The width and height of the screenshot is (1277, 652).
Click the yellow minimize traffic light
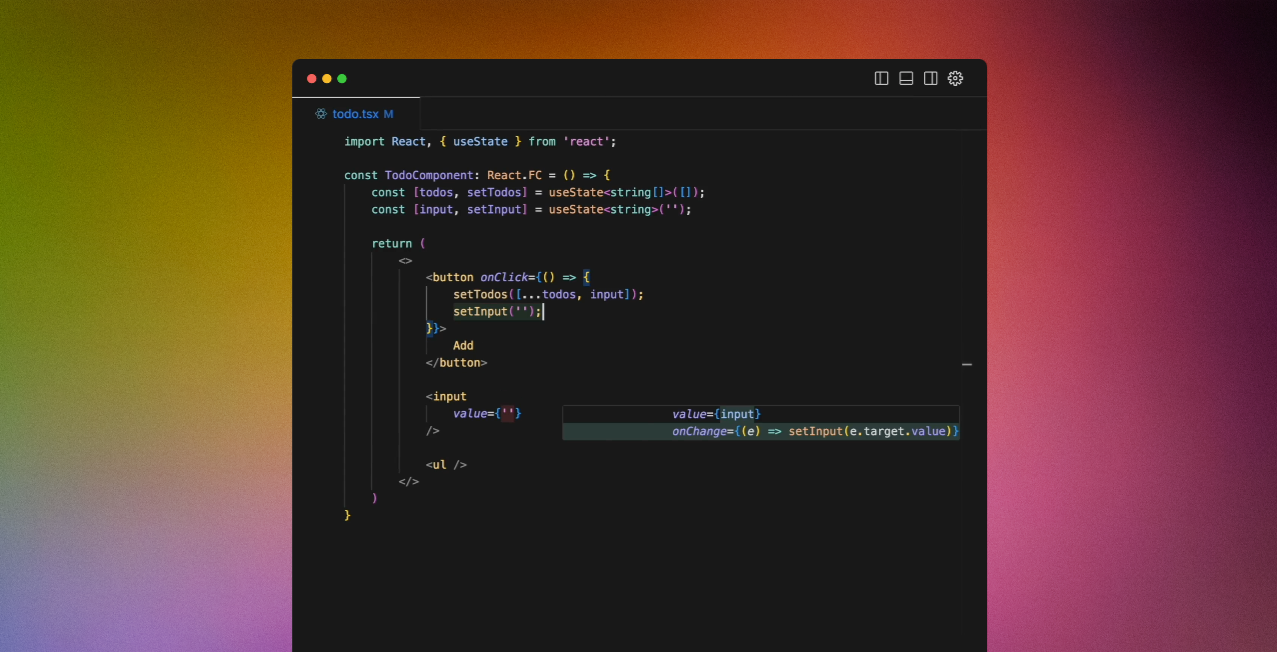[327, 78]
